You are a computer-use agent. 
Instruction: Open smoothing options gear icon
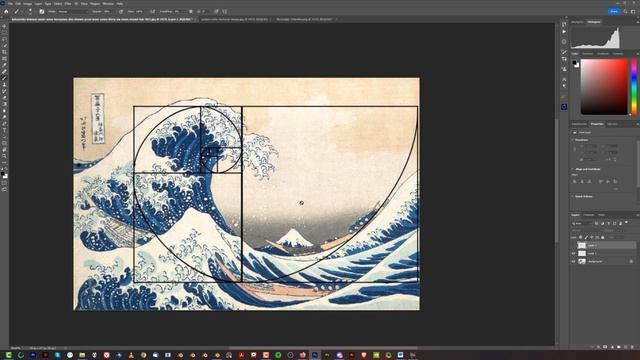point(191,11)
